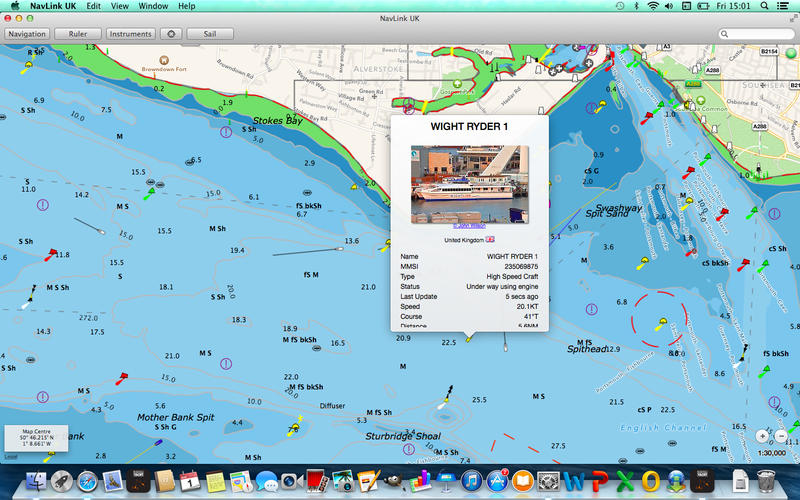The height and width of the screenshot is (500, 800).
Task: Select the yellow buoy inside the red dashed circle
Action: tap(661, 323)
